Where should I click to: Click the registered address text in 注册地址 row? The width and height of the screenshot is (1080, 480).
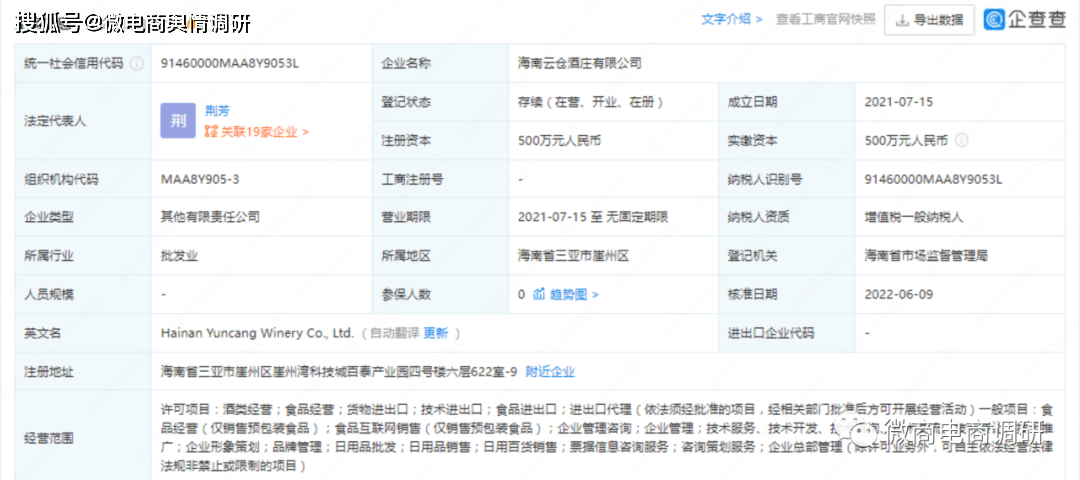[x=339, y=371]
